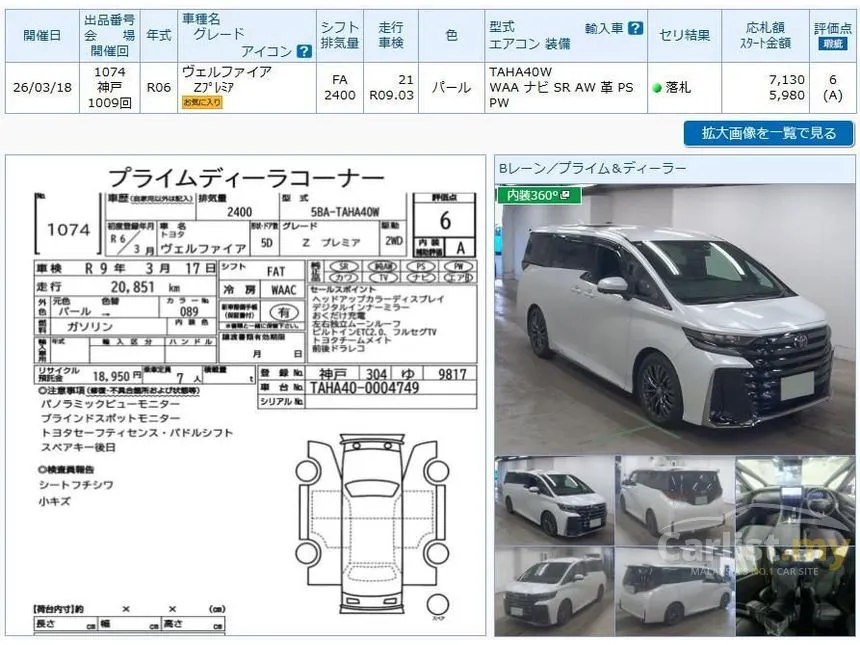
Task: Click the お気に入り favorite tag
Action: [202, 102]
